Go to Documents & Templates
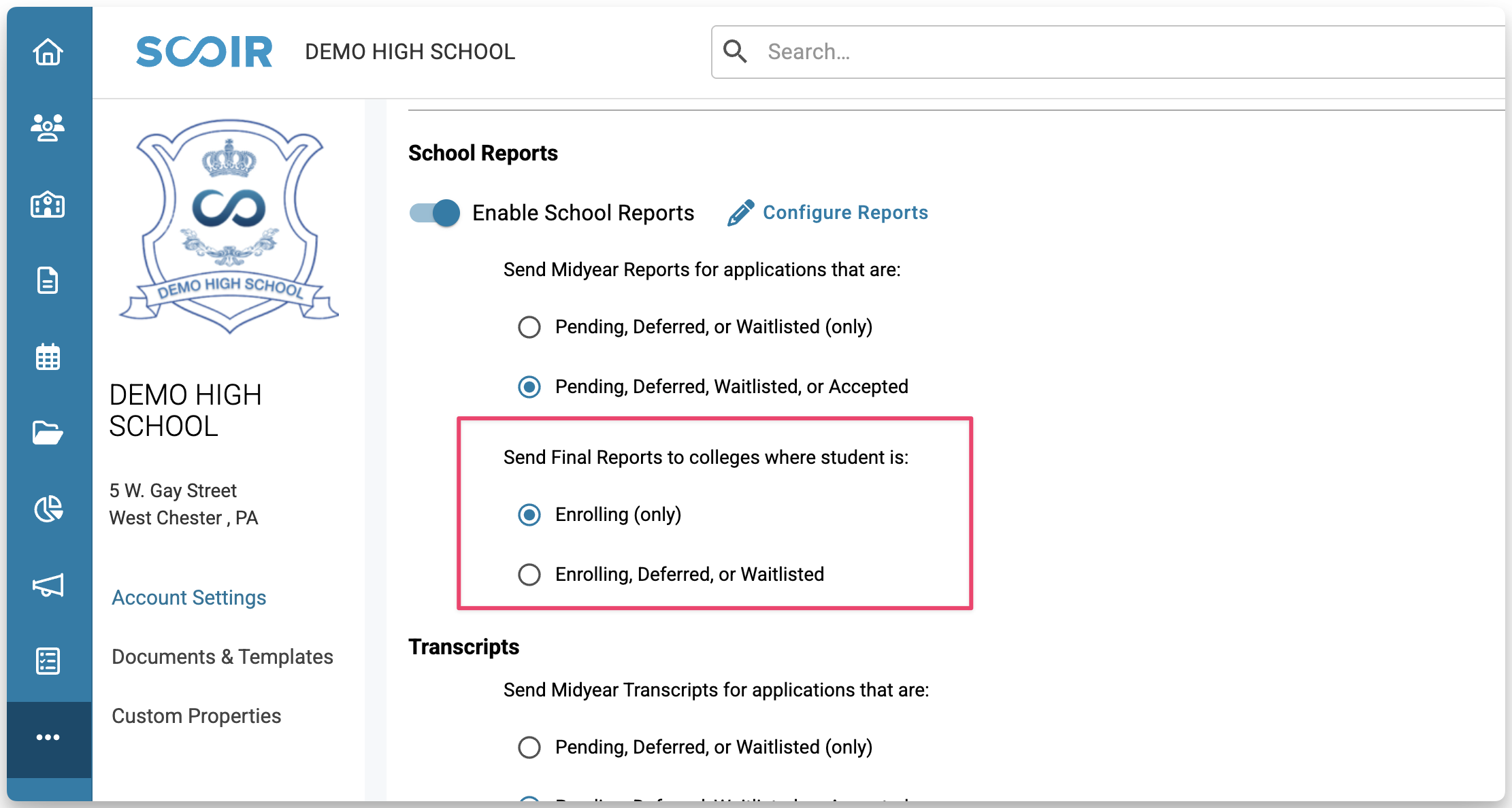Image resolution: width=1512 pixels, height=808 pixels. 222,657
